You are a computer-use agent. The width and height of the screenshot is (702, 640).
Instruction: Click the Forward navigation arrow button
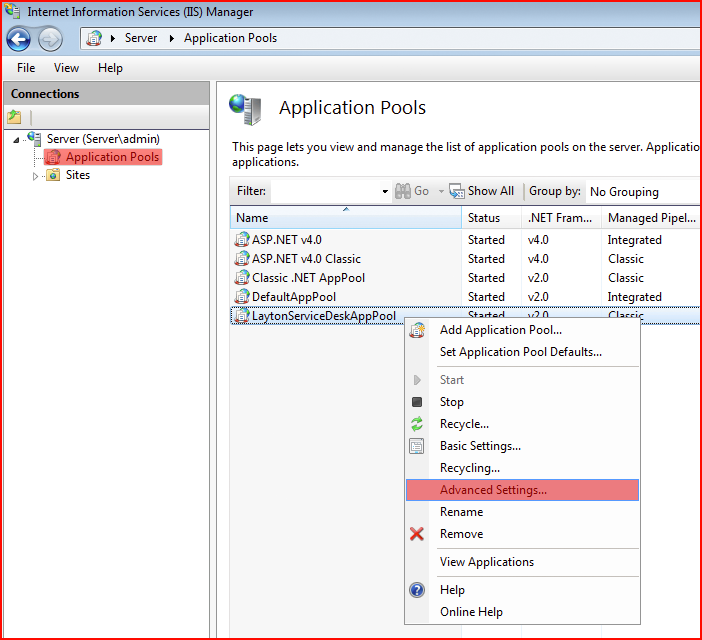(50, 39)
